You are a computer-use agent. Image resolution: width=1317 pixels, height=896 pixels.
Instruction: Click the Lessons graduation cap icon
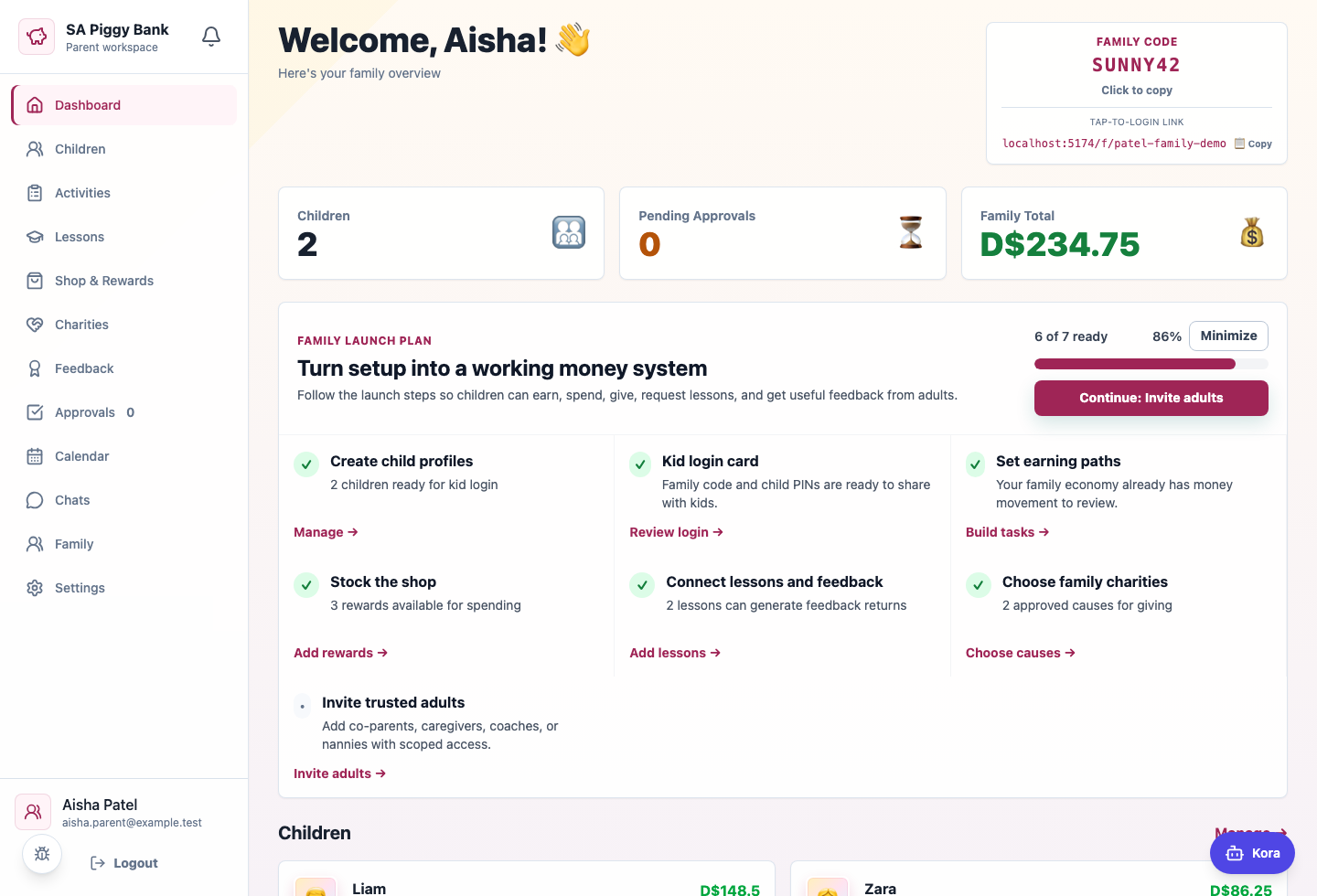coord(35,237)
